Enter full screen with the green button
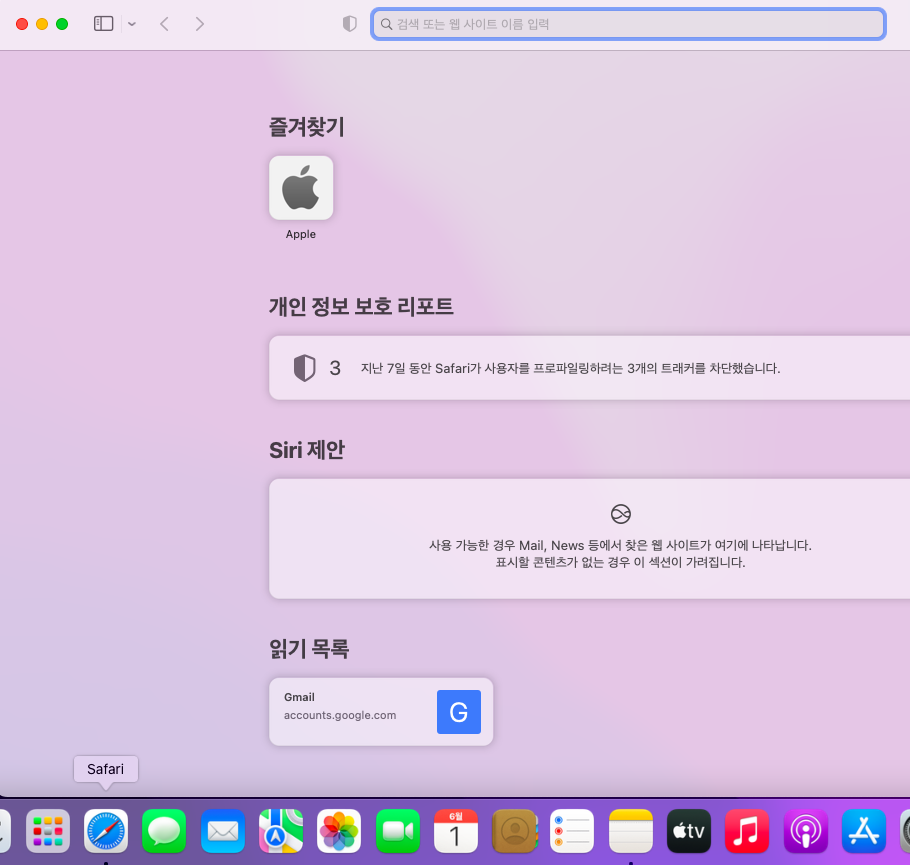The width and height of the screenshot is (910, 865). [62, 24]
